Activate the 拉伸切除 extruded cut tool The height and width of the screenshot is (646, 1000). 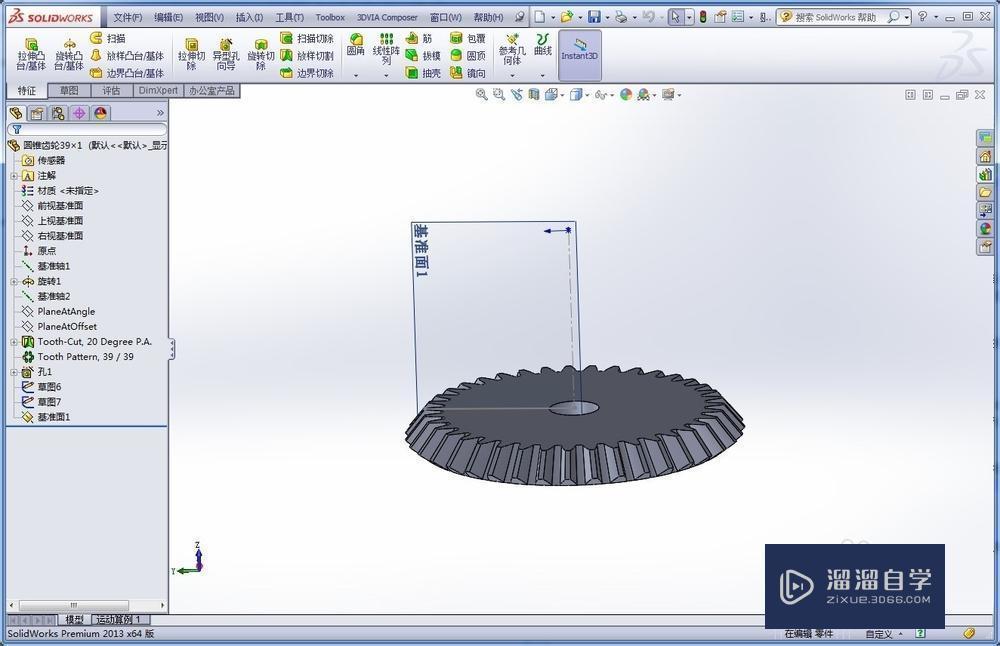(x=191, y=55)
